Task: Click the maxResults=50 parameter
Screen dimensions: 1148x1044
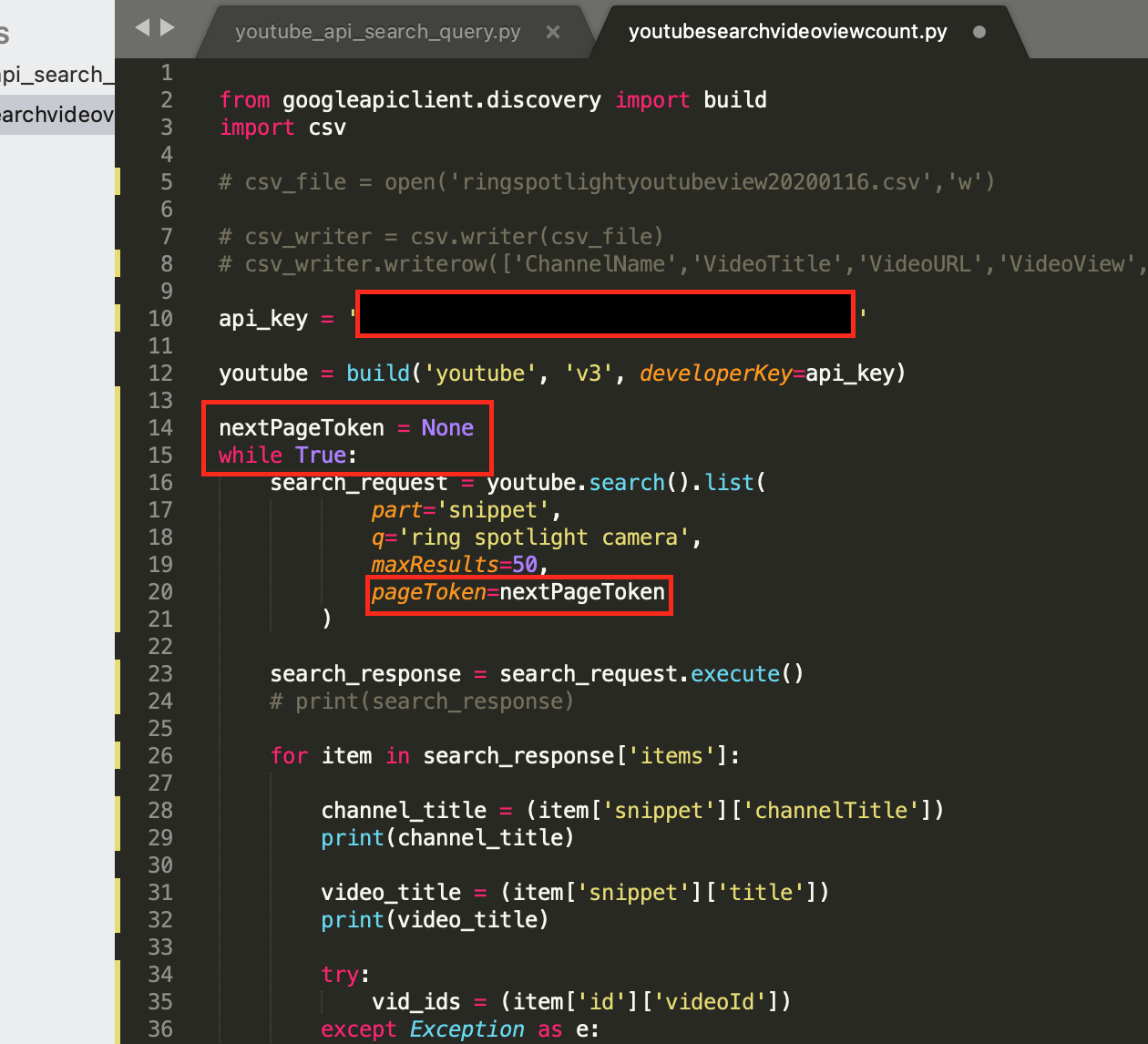Action: tap(456, 564)
